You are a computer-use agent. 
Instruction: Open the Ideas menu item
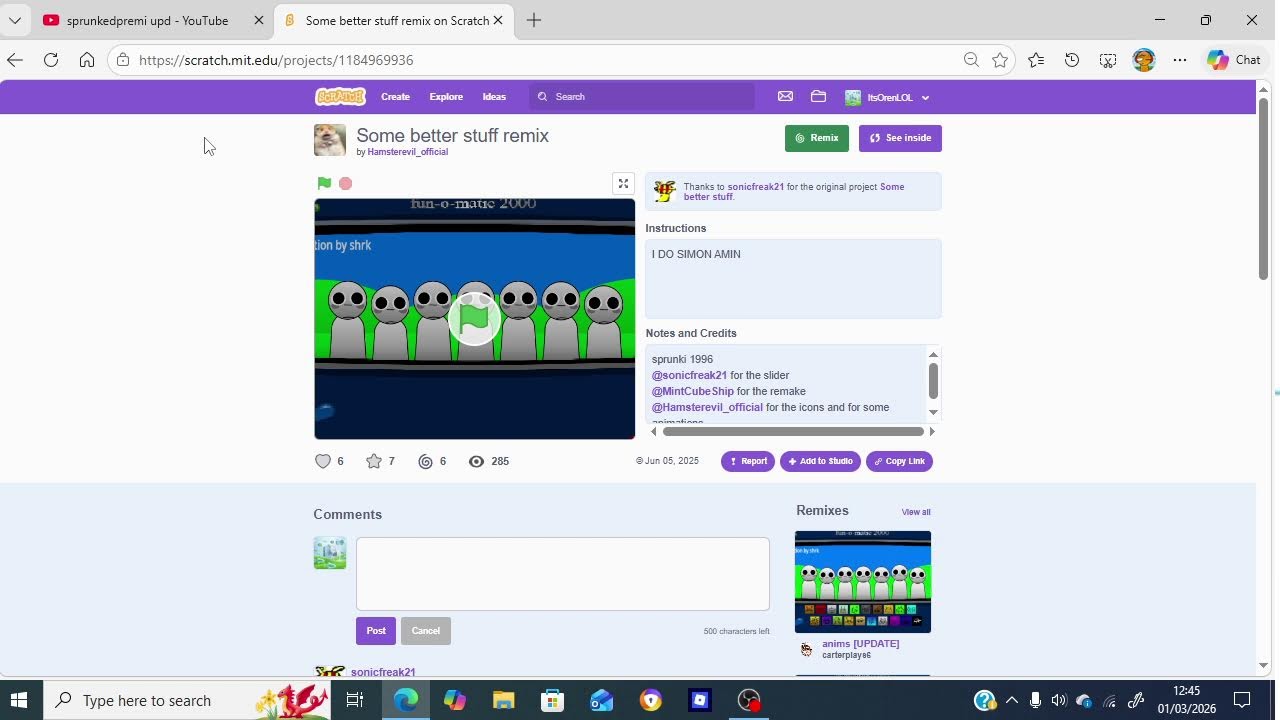494,97
